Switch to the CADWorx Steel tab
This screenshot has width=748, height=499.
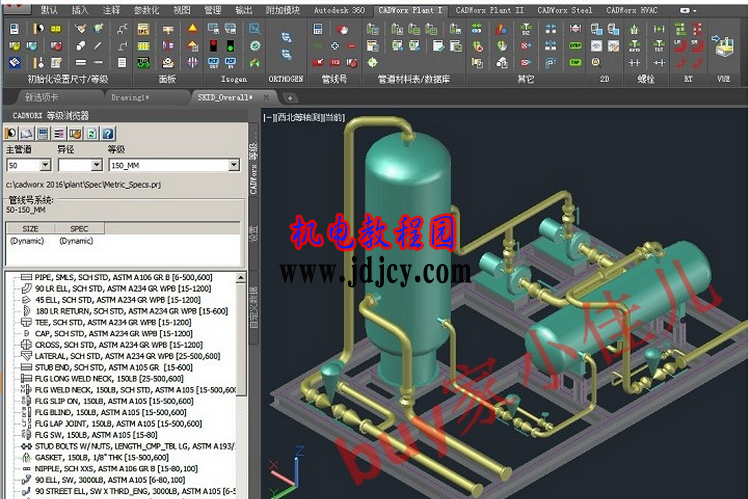click(564, 10)
